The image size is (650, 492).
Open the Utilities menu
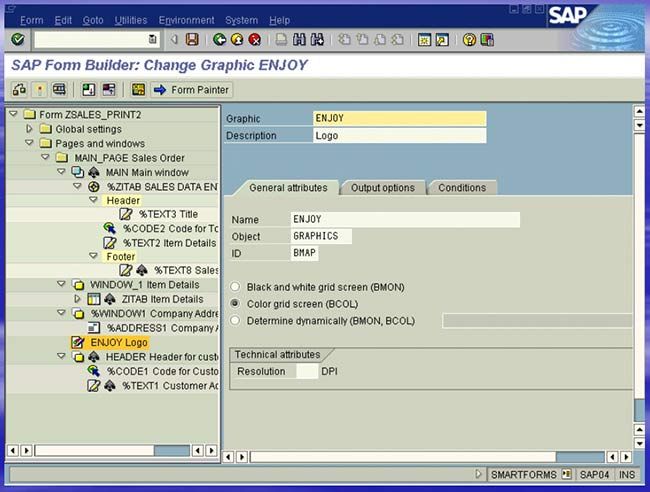(x=131, y=20)
